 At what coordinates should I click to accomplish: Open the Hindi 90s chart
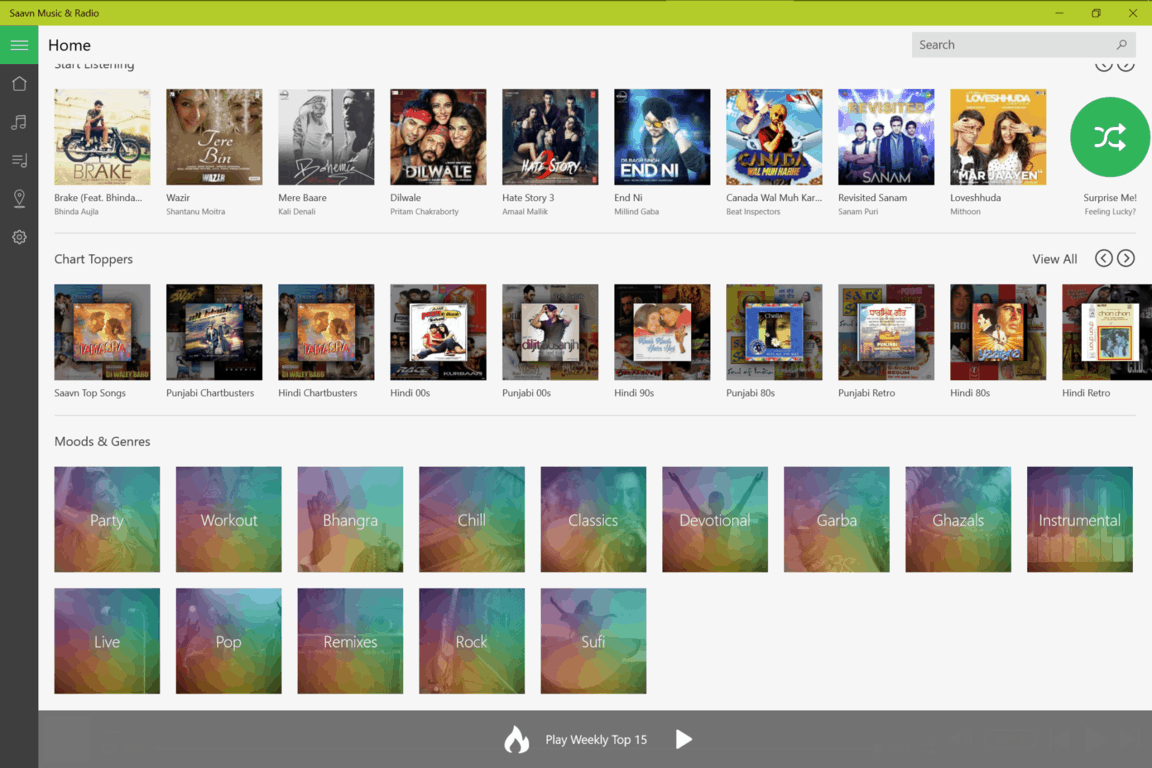(x=662, y=332)
